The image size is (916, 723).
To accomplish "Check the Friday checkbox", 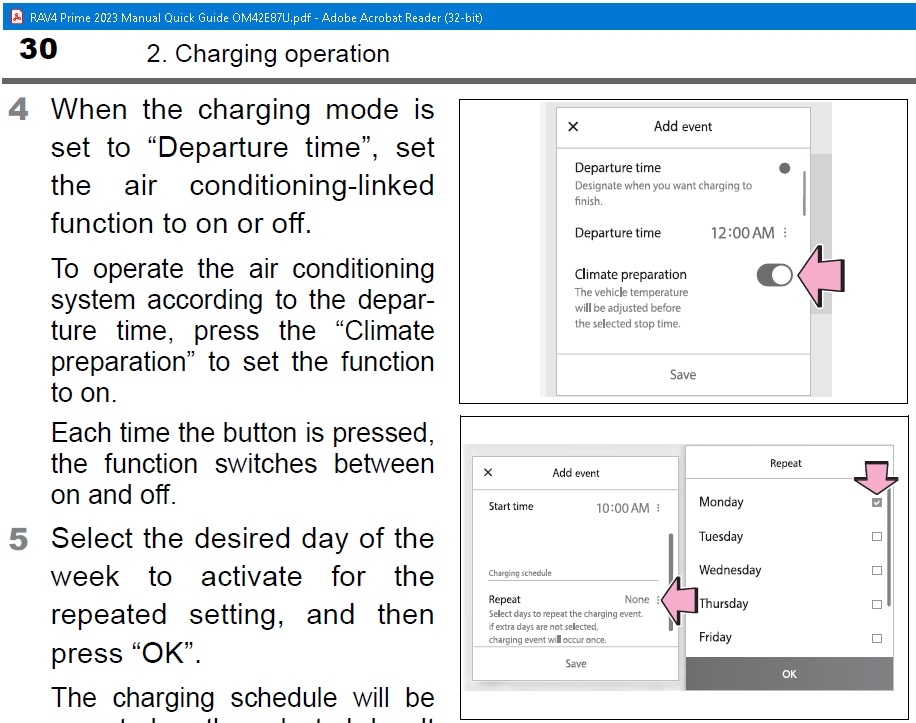I will pos(877,638).
